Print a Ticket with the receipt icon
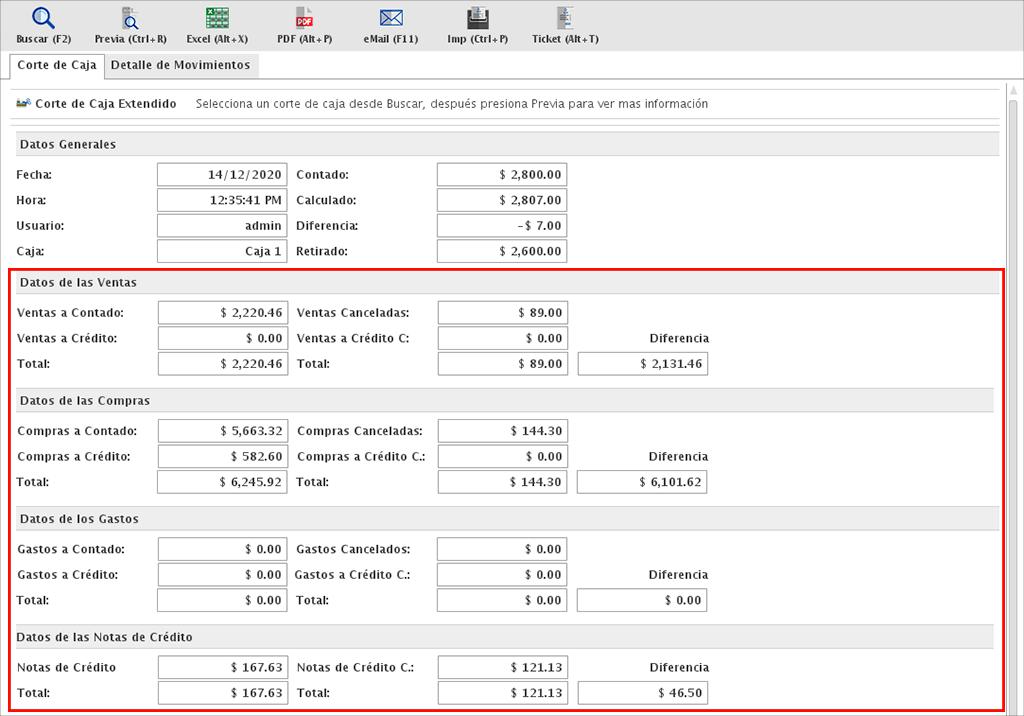 [x=565, y=18]
